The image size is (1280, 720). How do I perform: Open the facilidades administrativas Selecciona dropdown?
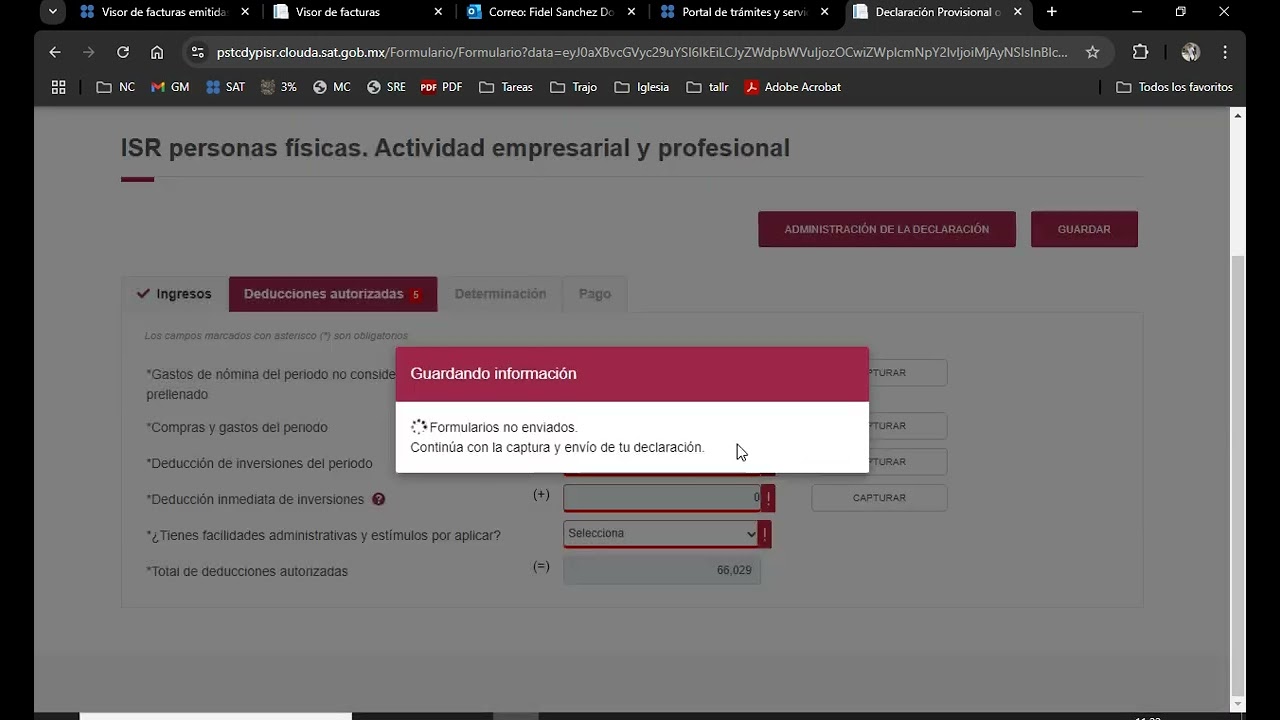click(662, 533)
